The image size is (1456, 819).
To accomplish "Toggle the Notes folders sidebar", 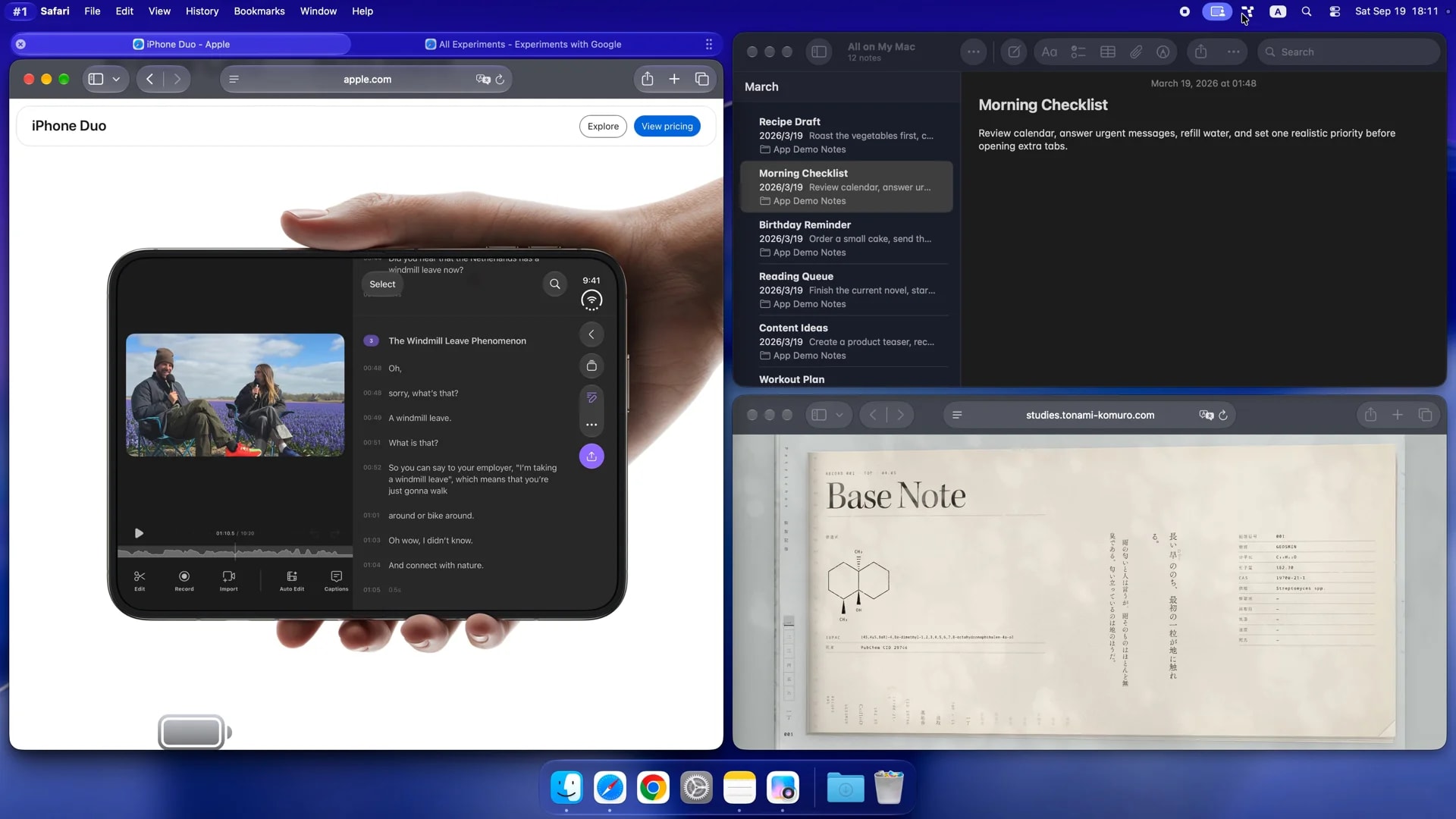I will [819, 52].
